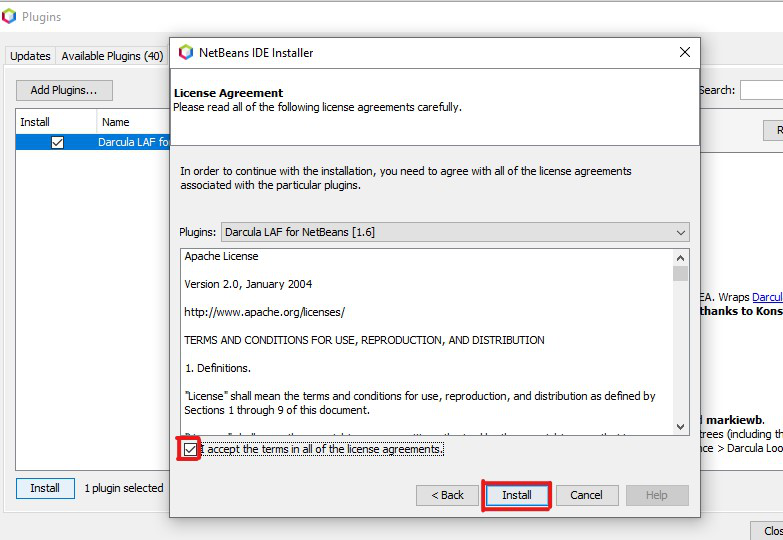Click Install in the NetBeans IDE Installer dialog

(516, 495)
